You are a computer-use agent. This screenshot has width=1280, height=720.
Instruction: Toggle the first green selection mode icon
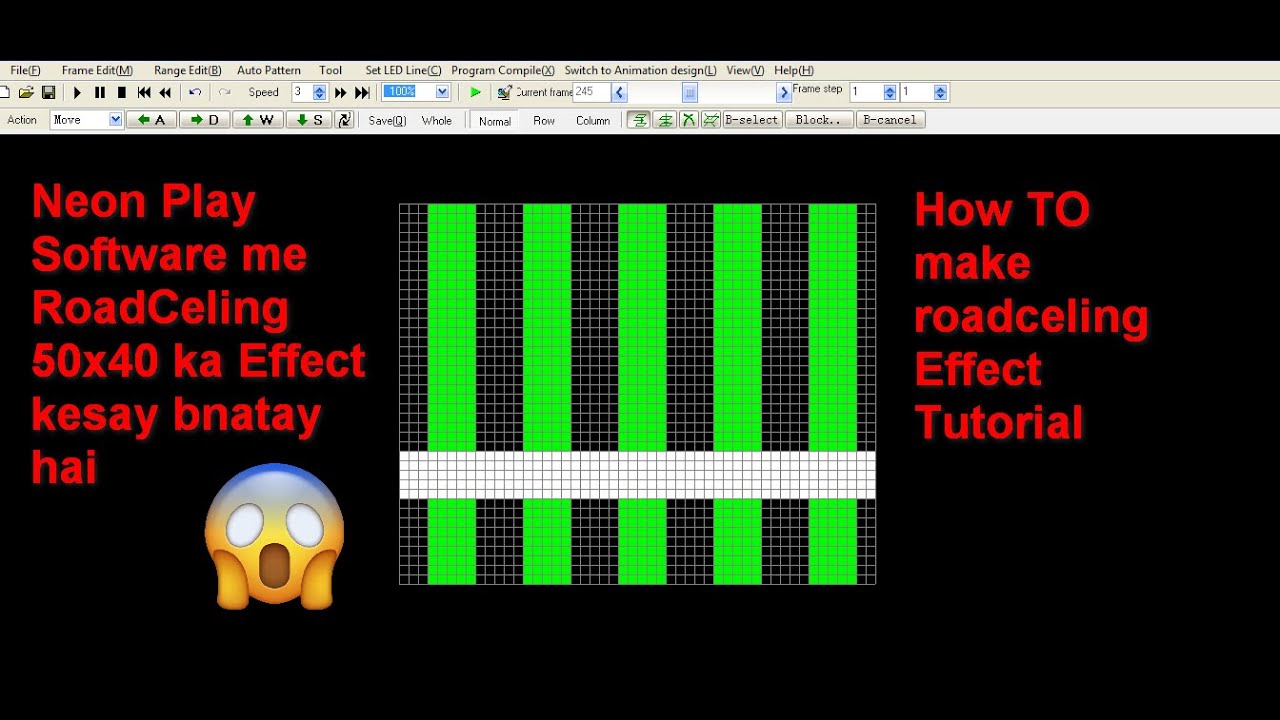[x=638, y=120]
